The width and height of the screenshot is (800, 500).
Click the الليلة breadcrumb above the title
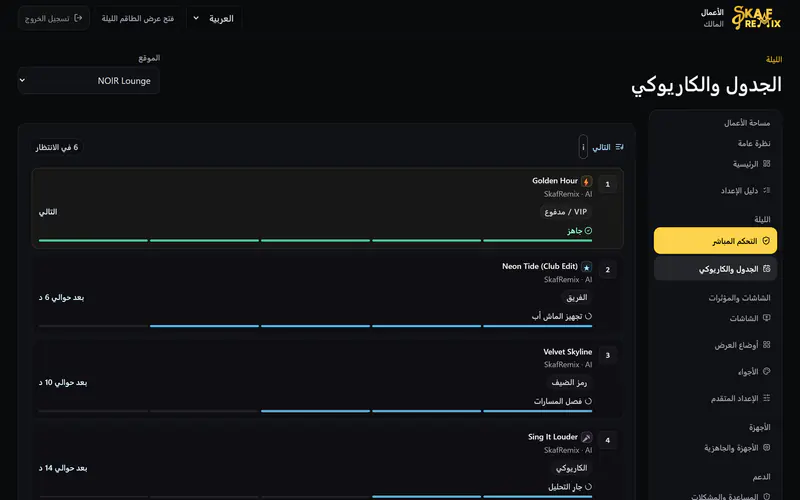pos(774,60)
